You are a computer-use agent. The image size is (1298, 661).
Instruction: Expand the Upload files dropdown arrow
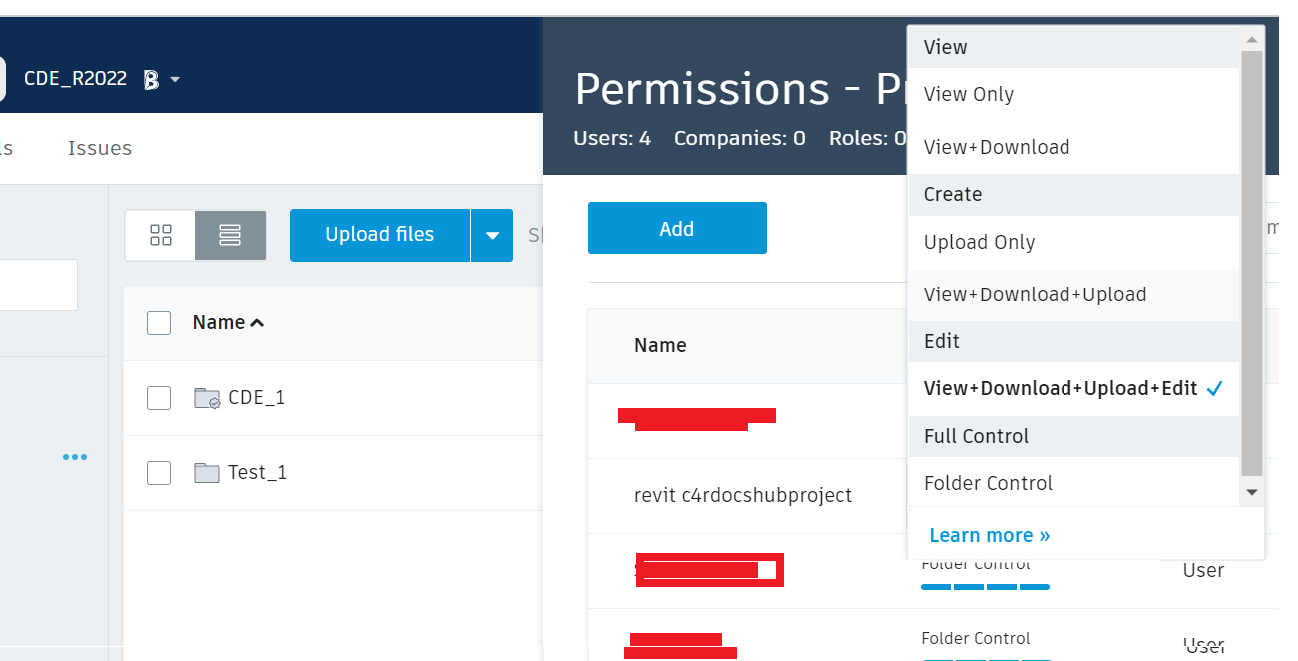(492, 235)
